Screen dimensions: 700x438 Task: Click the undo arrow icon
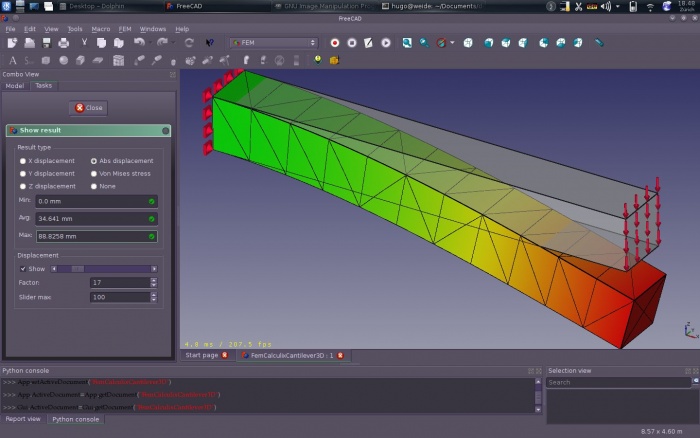click(x=139, y=43)
